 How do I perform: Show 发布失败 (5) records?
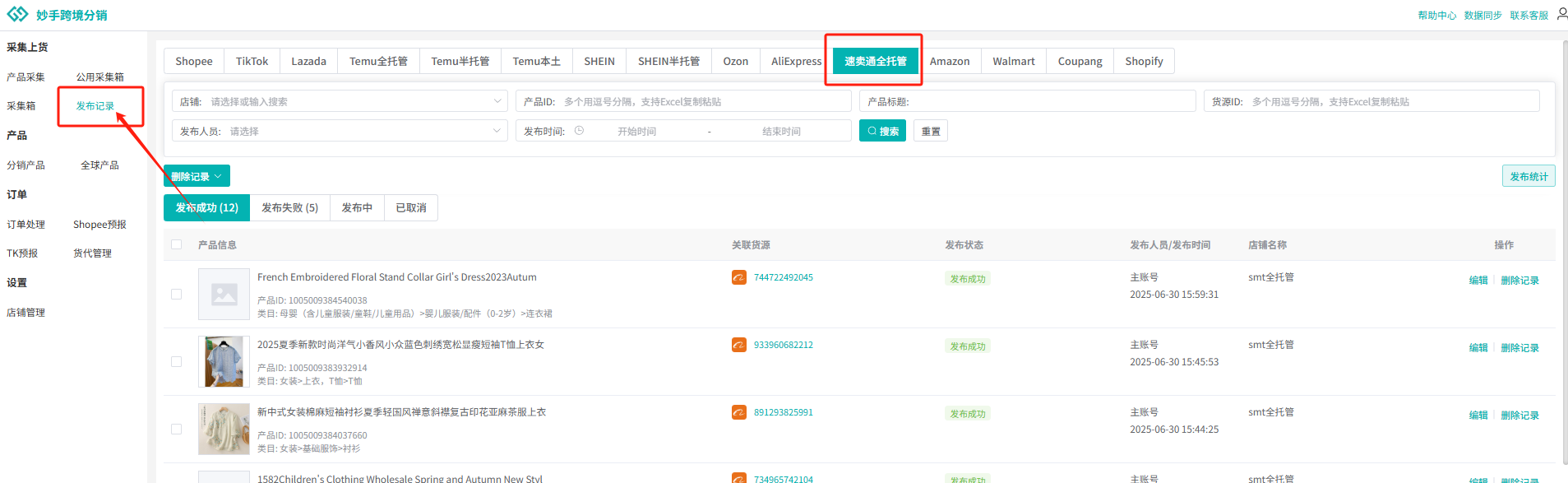(x=289, y=207)
